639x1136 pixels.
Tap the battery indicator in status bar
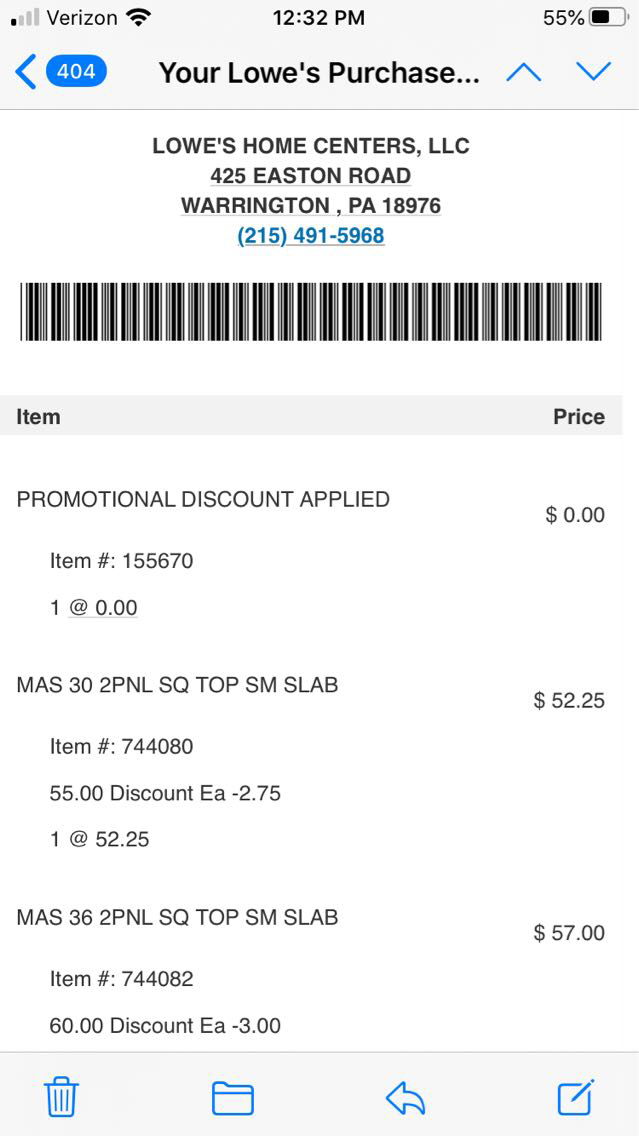pos(607,18)
